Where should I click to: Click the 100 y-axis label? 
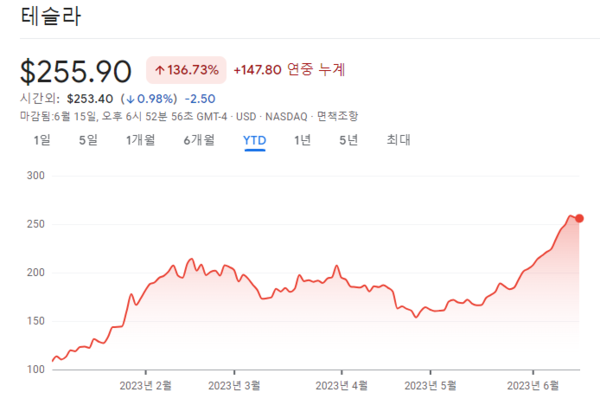click(x=36, y=369)
